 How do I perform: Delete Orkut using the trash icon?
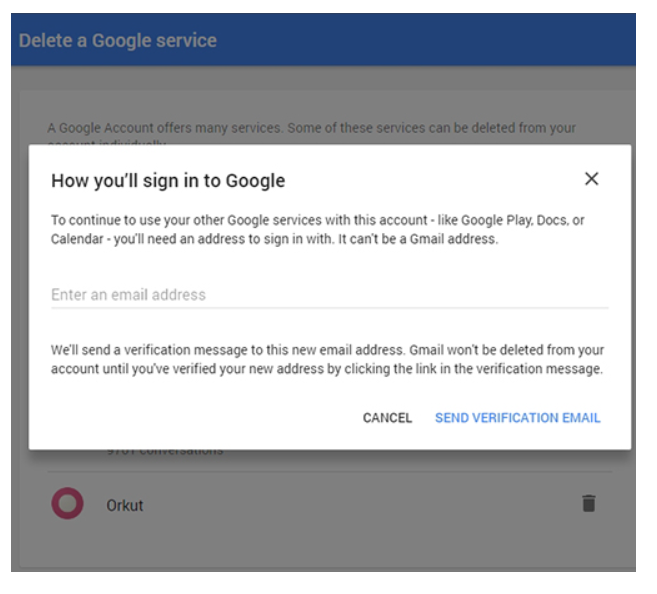click(x=589, y=504)
